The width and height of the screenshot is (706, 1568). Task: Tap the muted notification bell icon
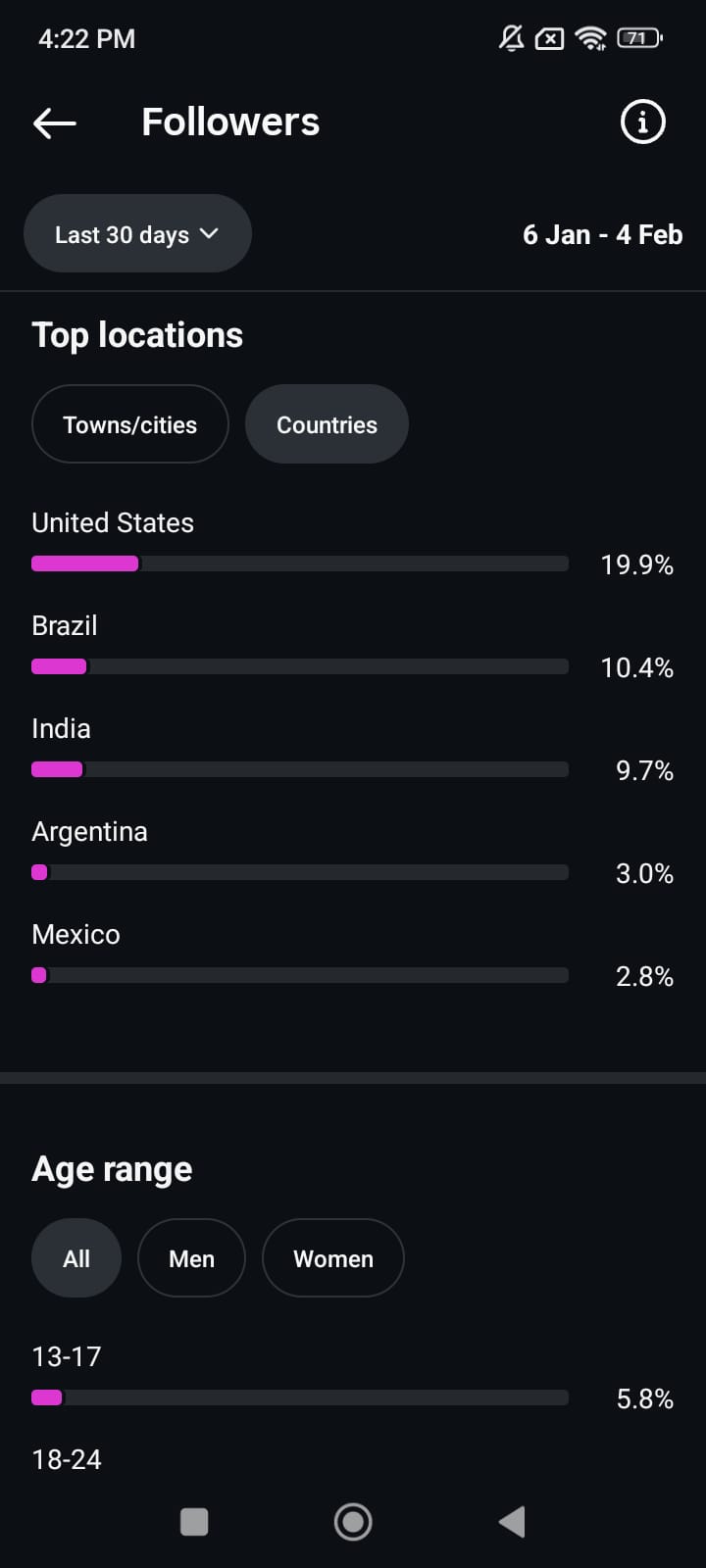click(511, 38)
